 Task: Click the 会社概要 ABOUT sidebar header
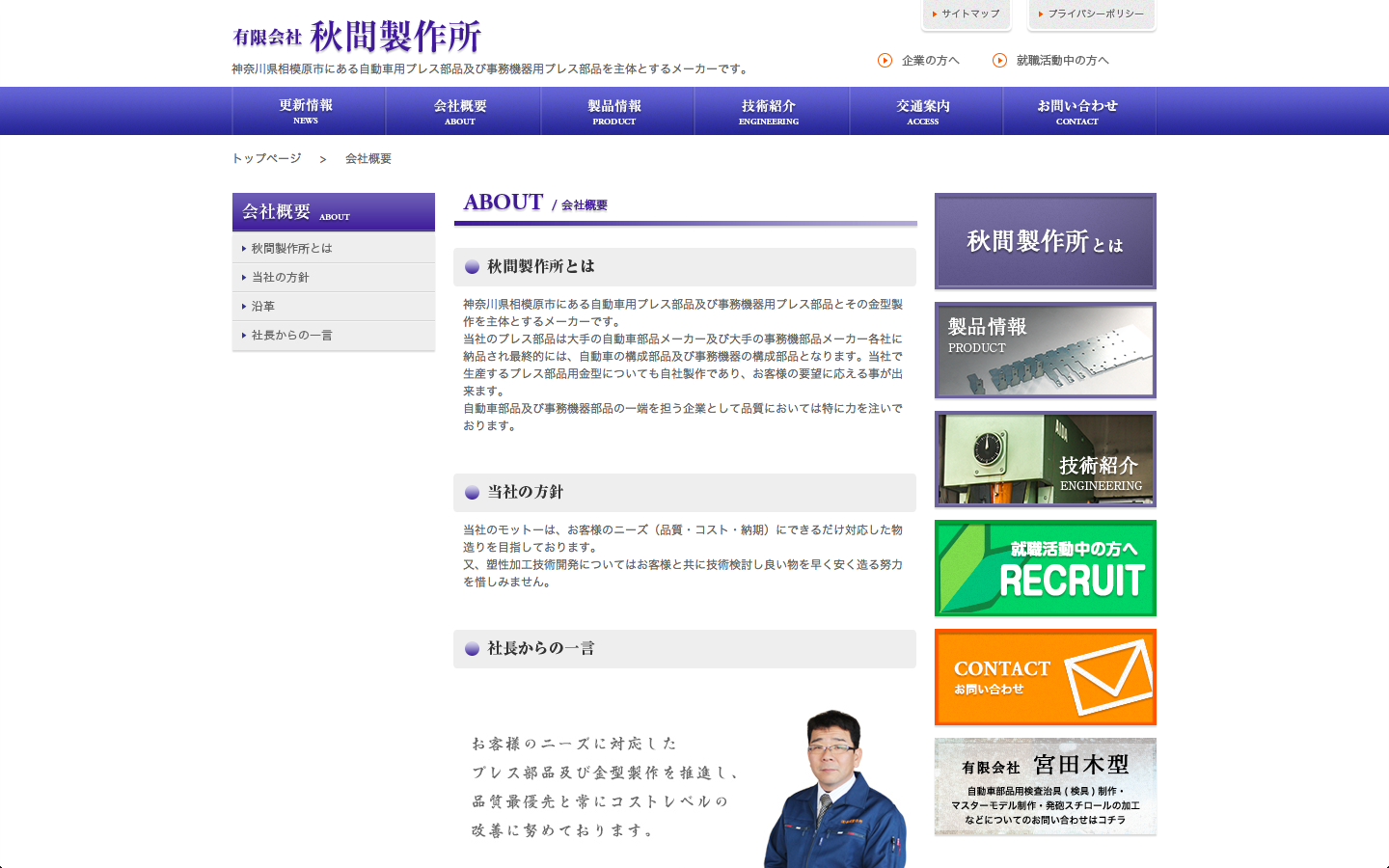tap(334, 212)
